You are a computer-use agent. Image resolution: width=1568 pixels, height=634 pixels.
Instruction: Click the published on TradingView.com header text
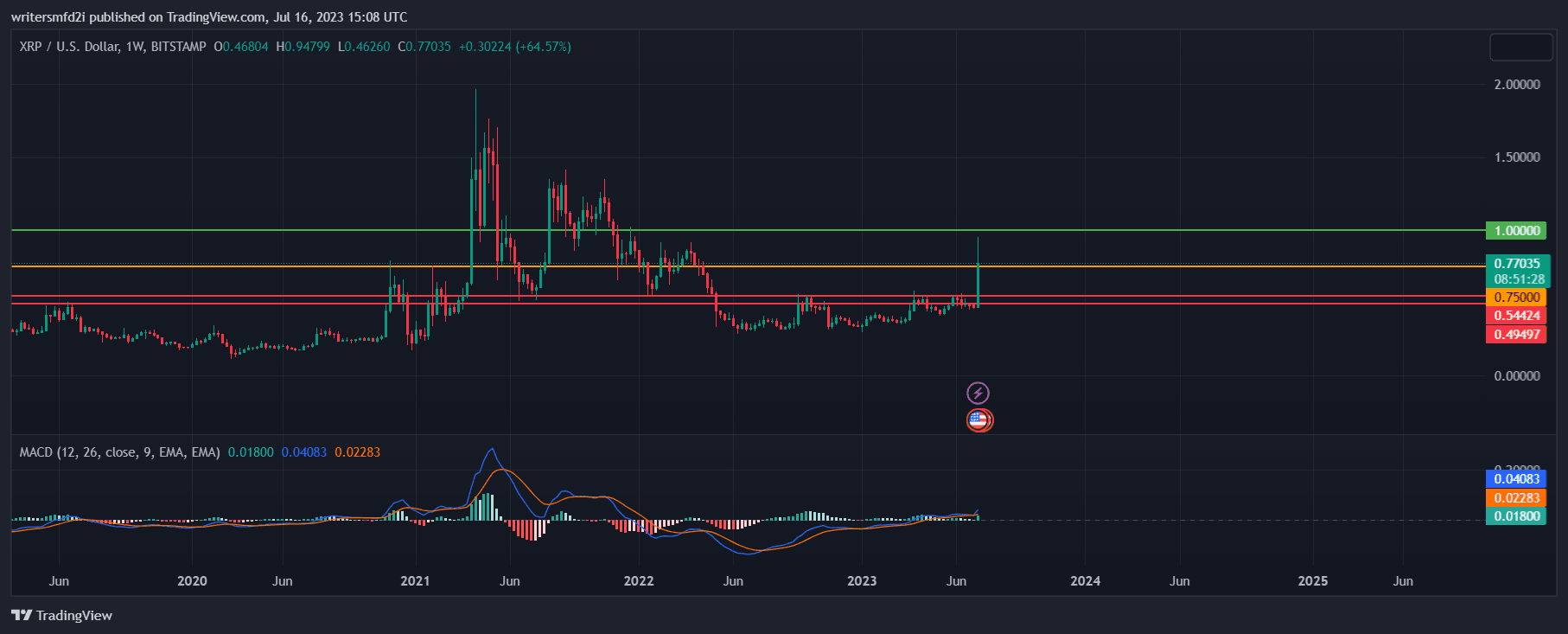point(208,17)
